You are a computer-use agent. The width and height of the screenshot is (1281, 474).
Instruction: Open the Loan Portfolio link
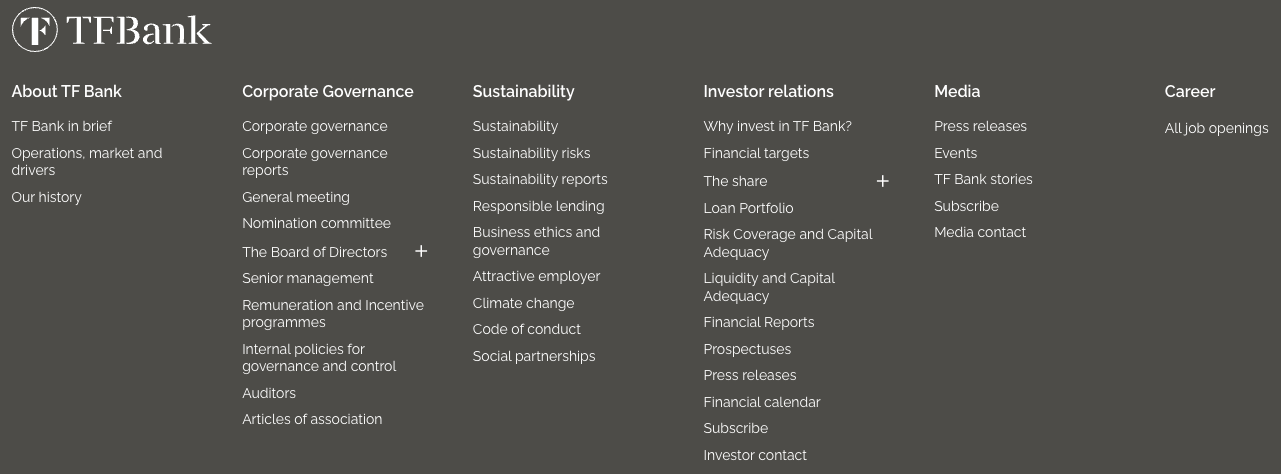coord(748,208)
